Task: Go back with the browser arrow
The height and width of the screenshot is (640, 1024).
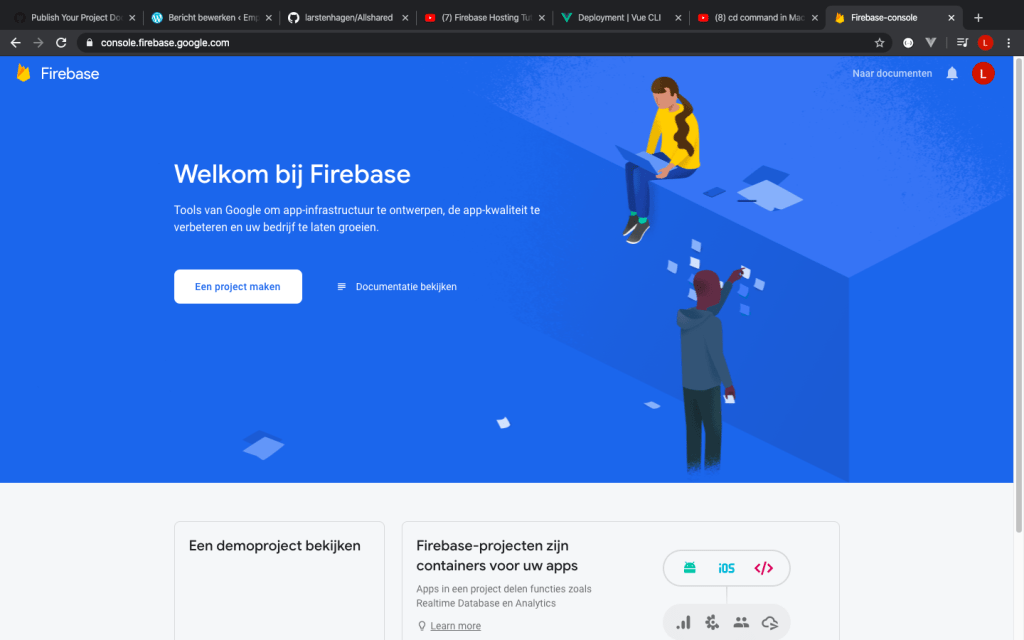Action: point(16,42)
